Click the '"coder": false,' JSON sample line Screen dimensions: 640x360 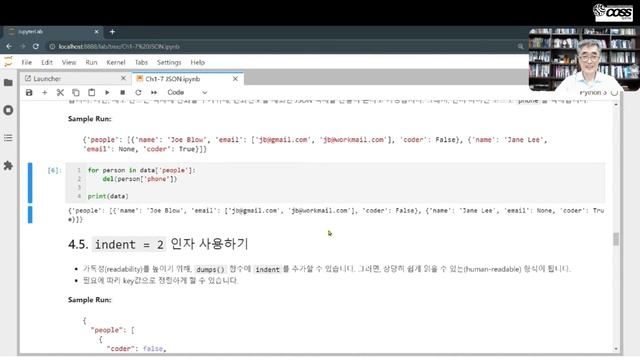click(136, 349)
